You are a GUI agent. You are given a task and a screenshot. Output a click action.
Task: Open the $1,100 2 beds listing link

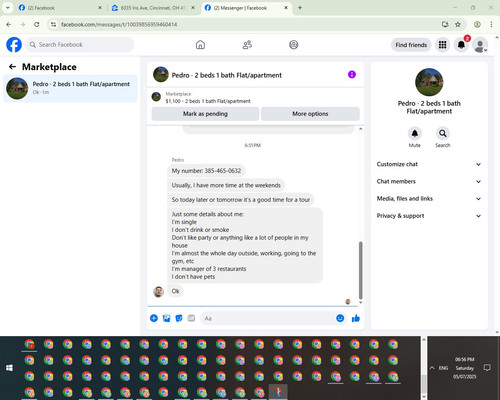point(208,101)
